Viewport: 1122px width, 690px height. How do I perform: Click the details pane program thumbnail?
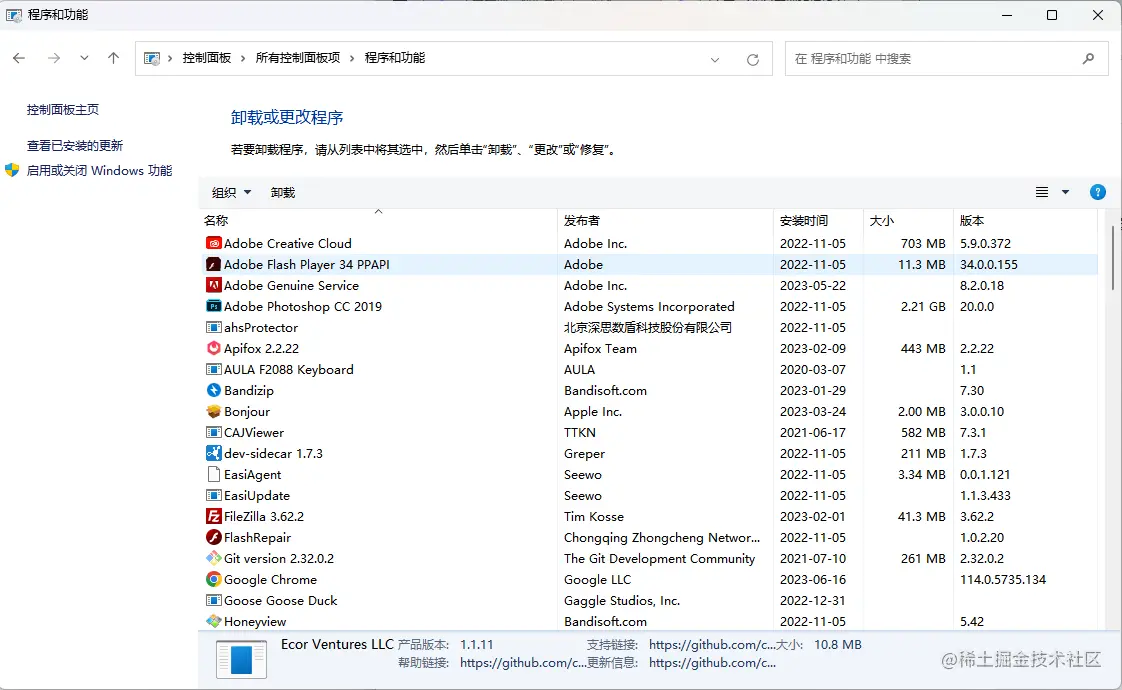242,659
